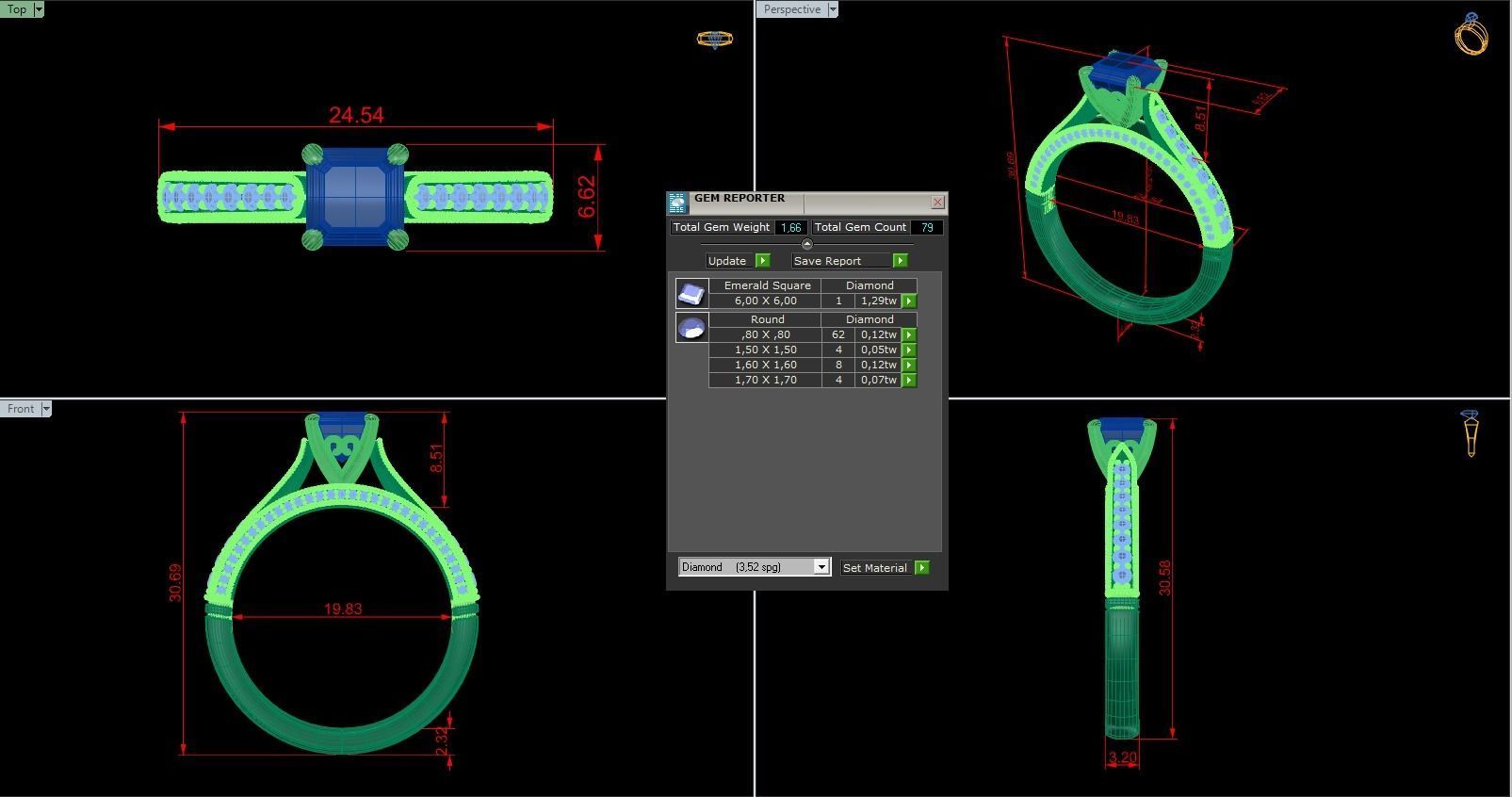Click the Total Gem Weight value 1,66

pyautogui.click(x=791, y=228)
